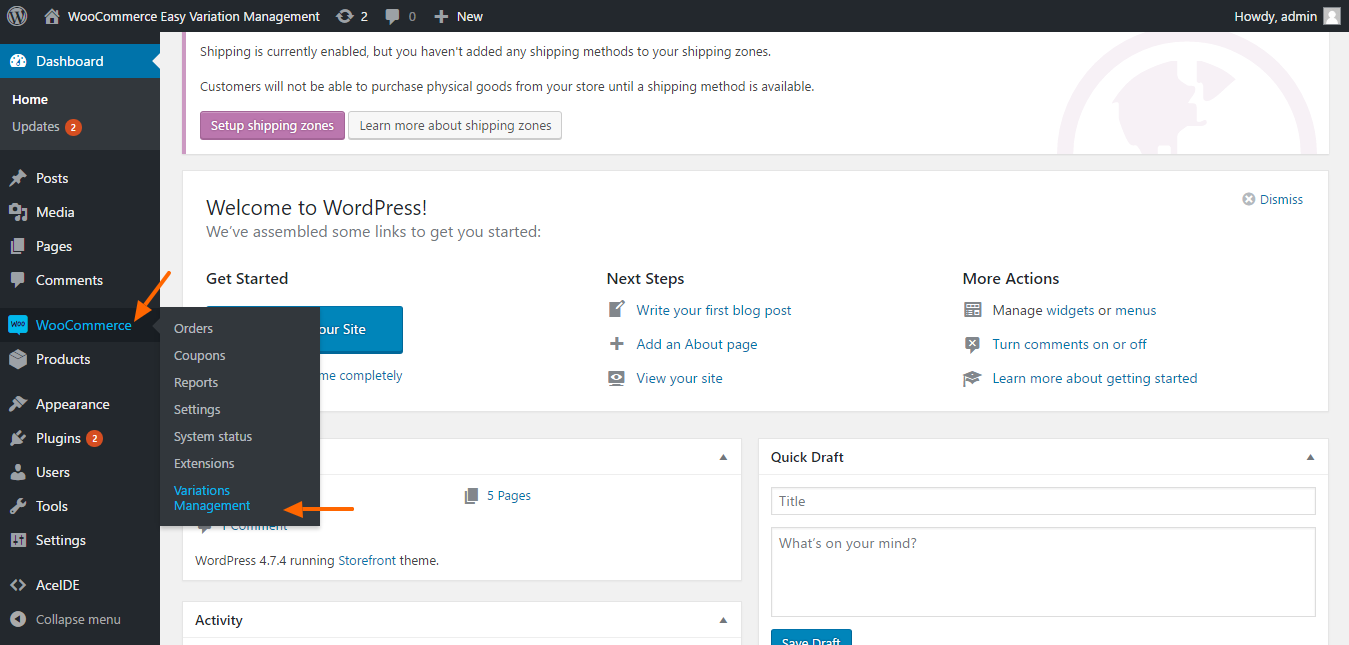Select Coupons from WooCommerce submenu
1349x645 pixels.
199,355
